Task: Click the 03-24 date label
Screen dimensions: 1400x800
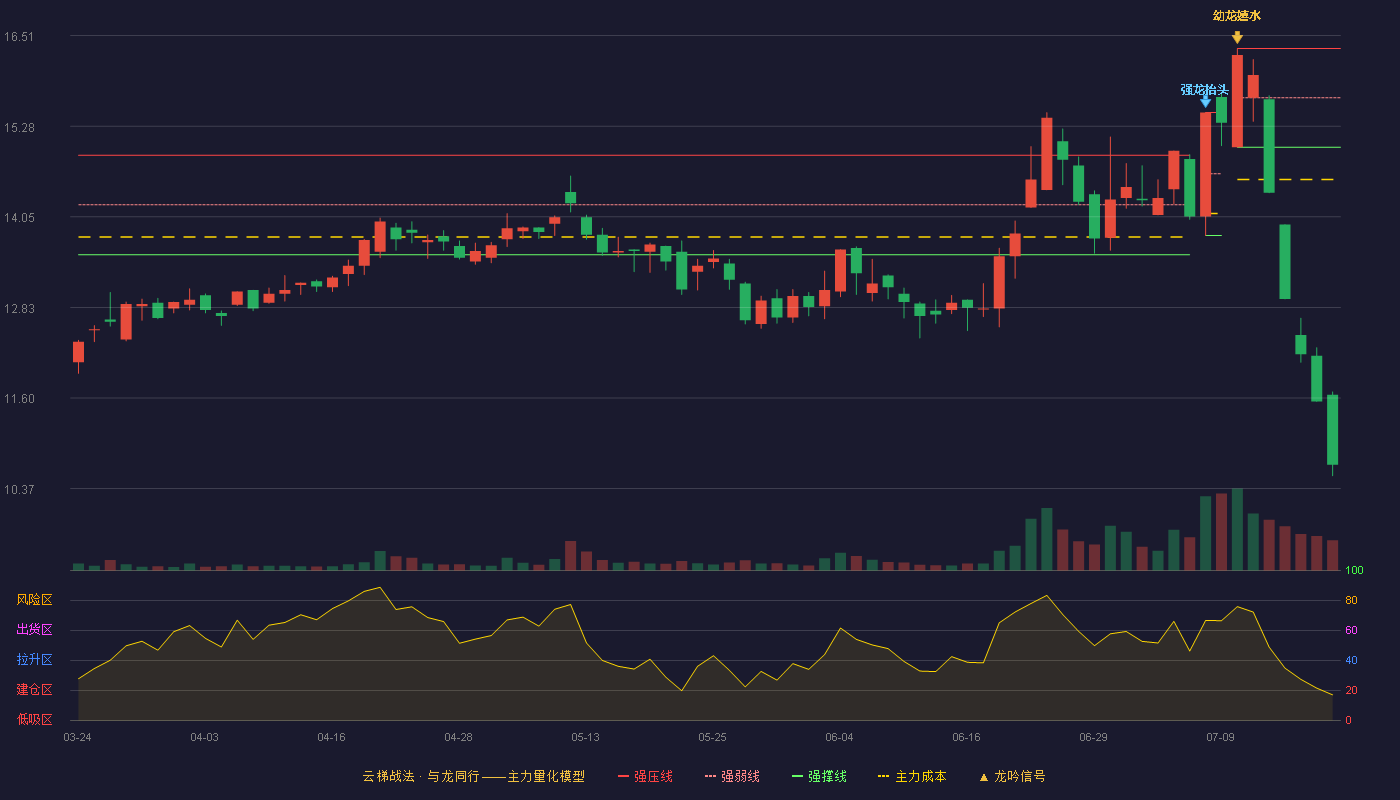Action: (77, 737)
